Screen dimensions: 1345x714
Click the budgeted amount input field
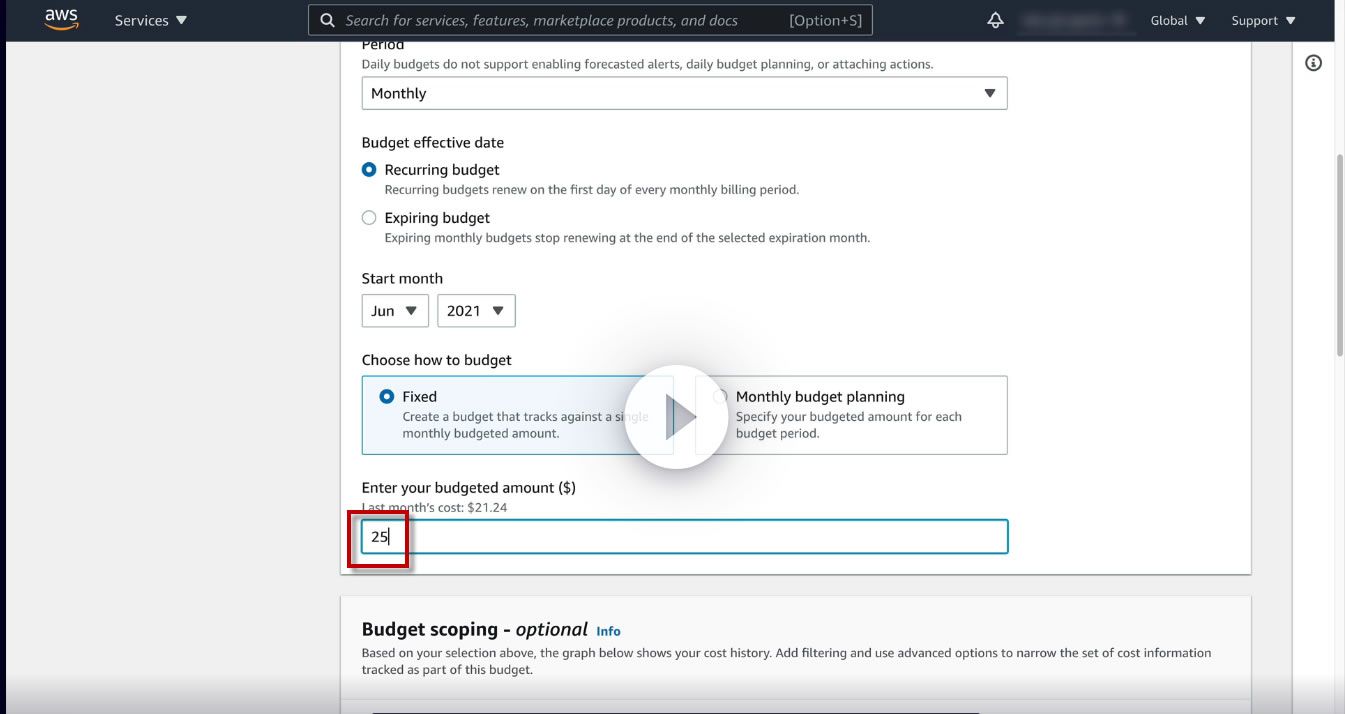click(x=684, y=536)
